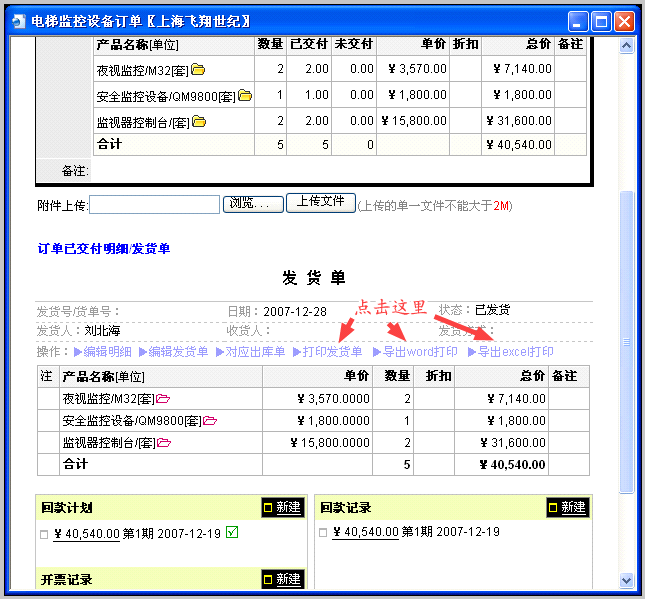The image size is (645, 599).
Task: Click the green checkmark icon in 回款计划
Action: pos(232,532)
